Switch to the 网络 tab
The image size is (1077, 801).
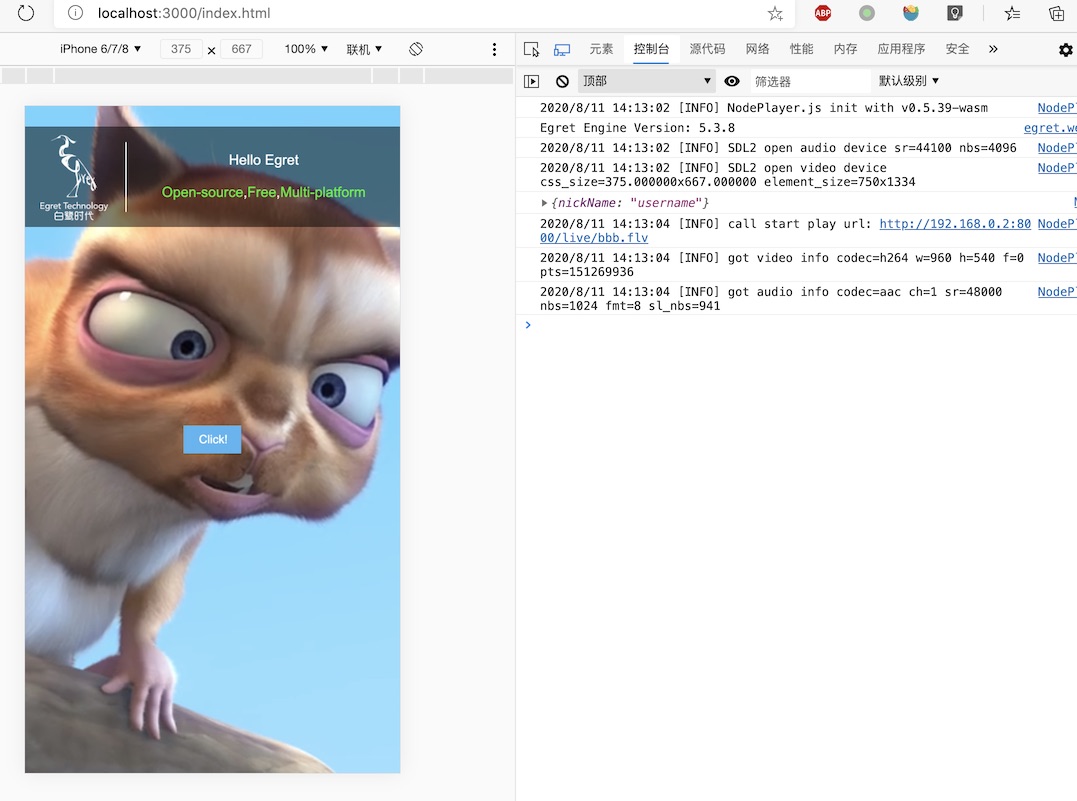pyautogui.click(x=758, y=49)
